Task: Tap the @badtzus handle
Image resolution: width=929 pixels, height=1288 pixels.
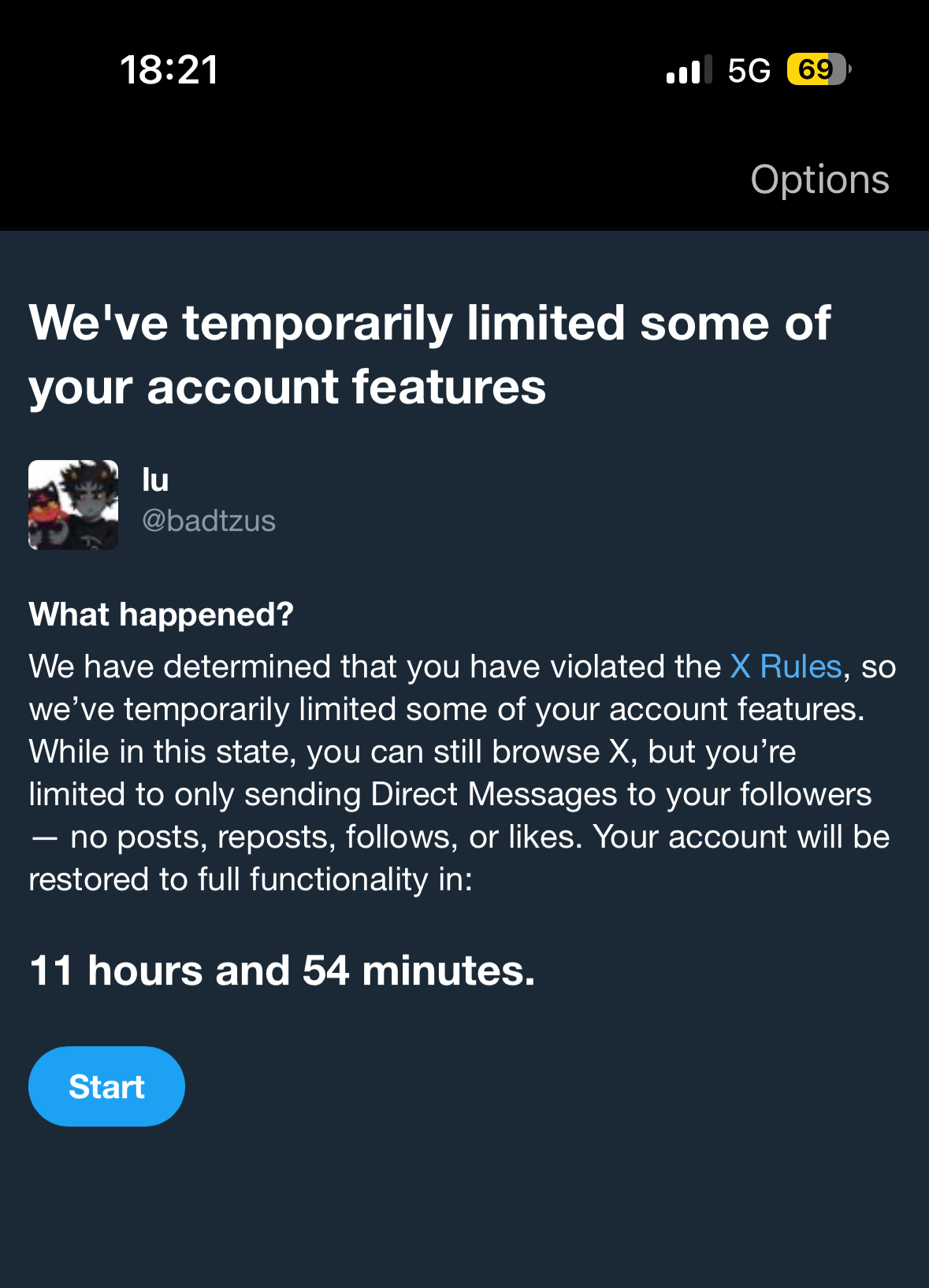Action: tap(209, 521)
